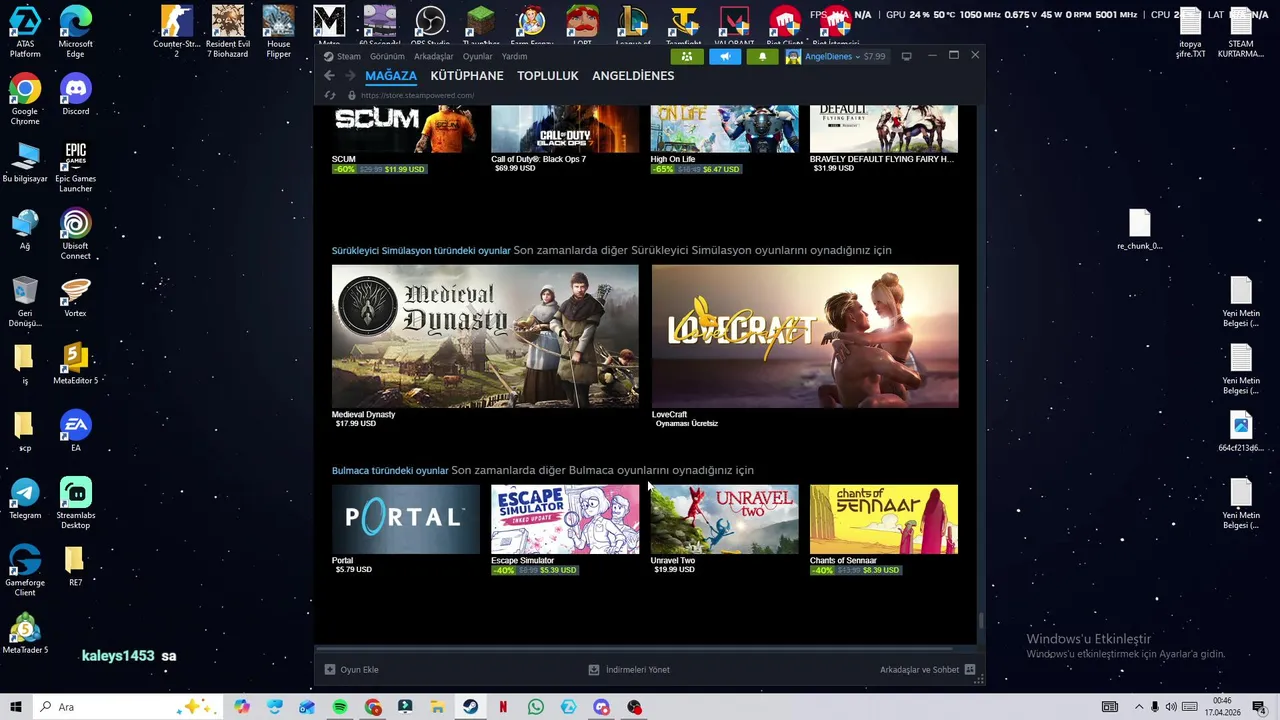The height and width of the screenshot is (720, 1280).
Task: Click the İndirmeleri Yönet label
Action: pos(638,670)
